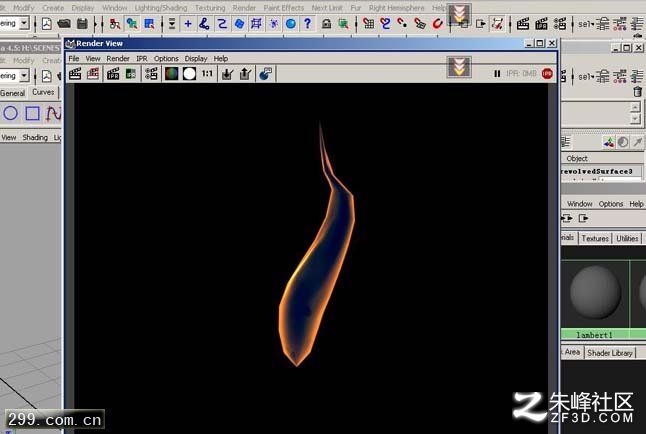This screenshot has width=646, height=434.
Task: Click 1:1 real size button in Render View
Action: [x=207, y=74]
